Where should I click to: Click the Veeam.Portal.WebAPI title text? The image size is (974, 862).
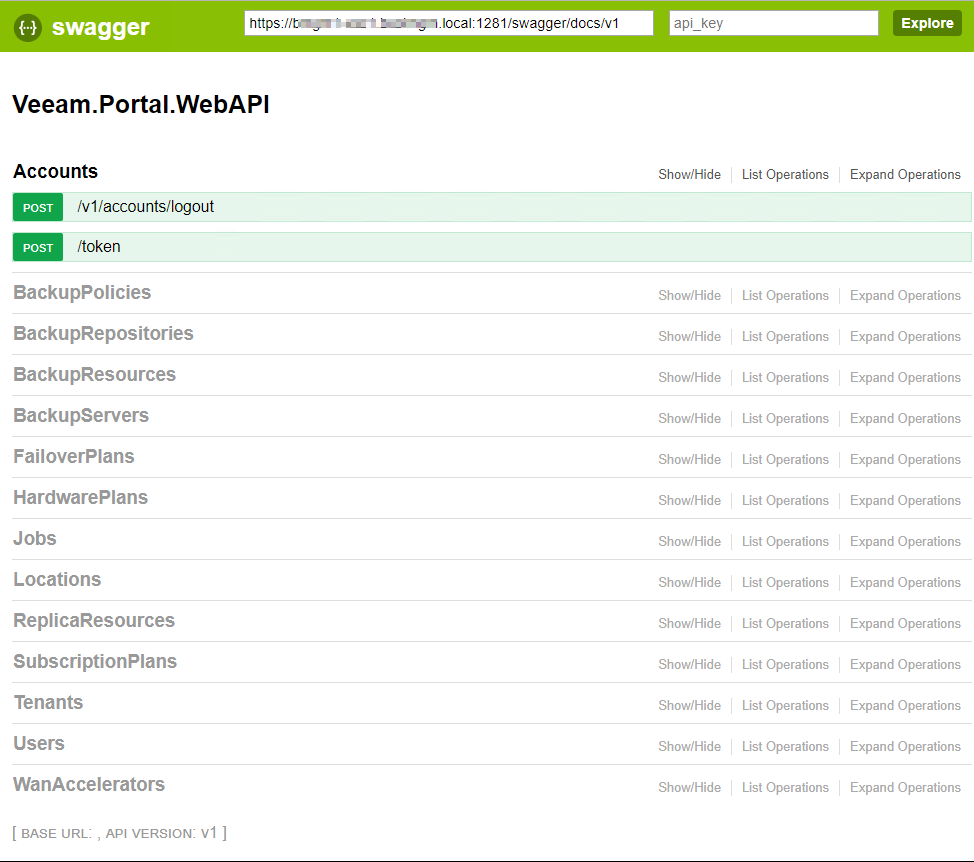pos(141,104)
